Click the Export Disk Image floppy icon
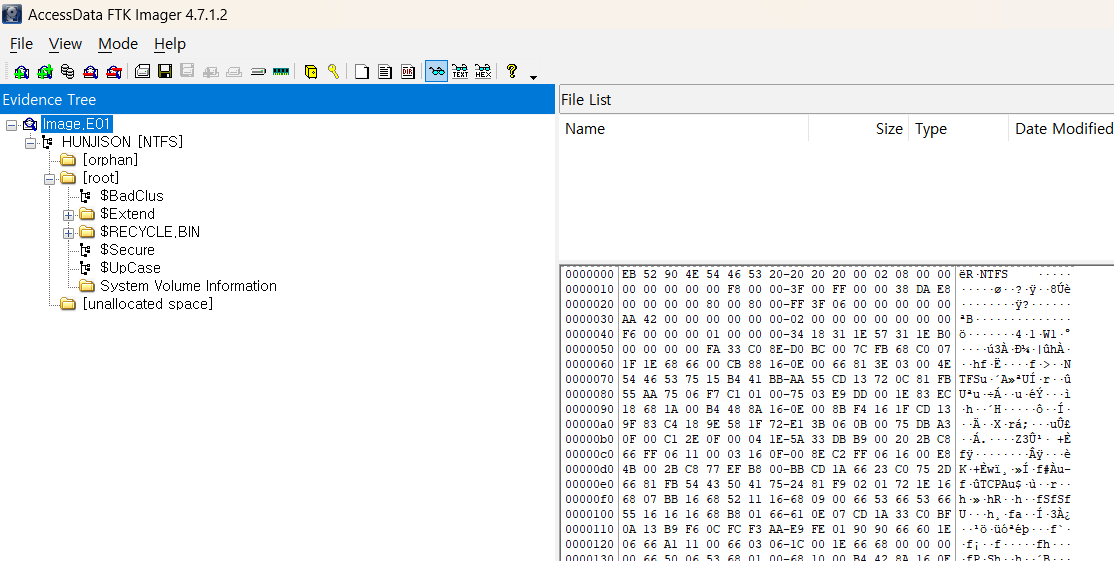The image size is (1114, 561). pos(165,72)
